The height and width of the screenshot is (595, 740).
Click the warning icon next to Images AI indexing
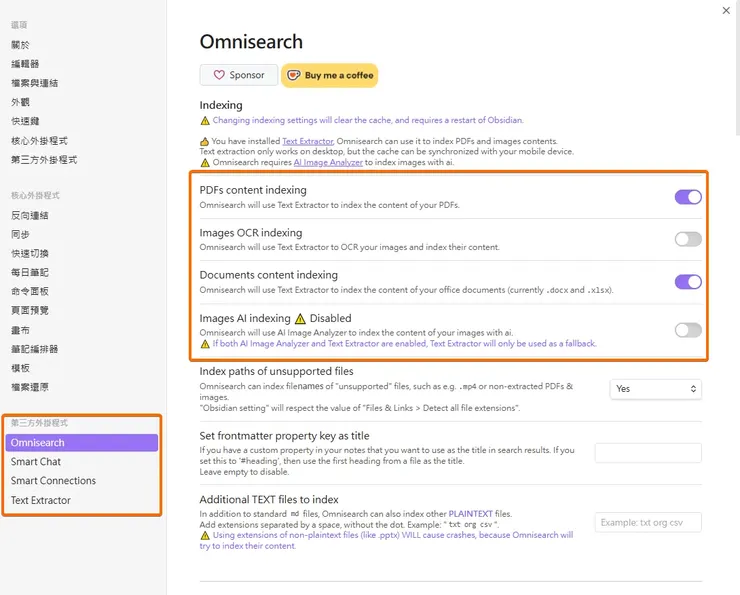click(300, 319)
